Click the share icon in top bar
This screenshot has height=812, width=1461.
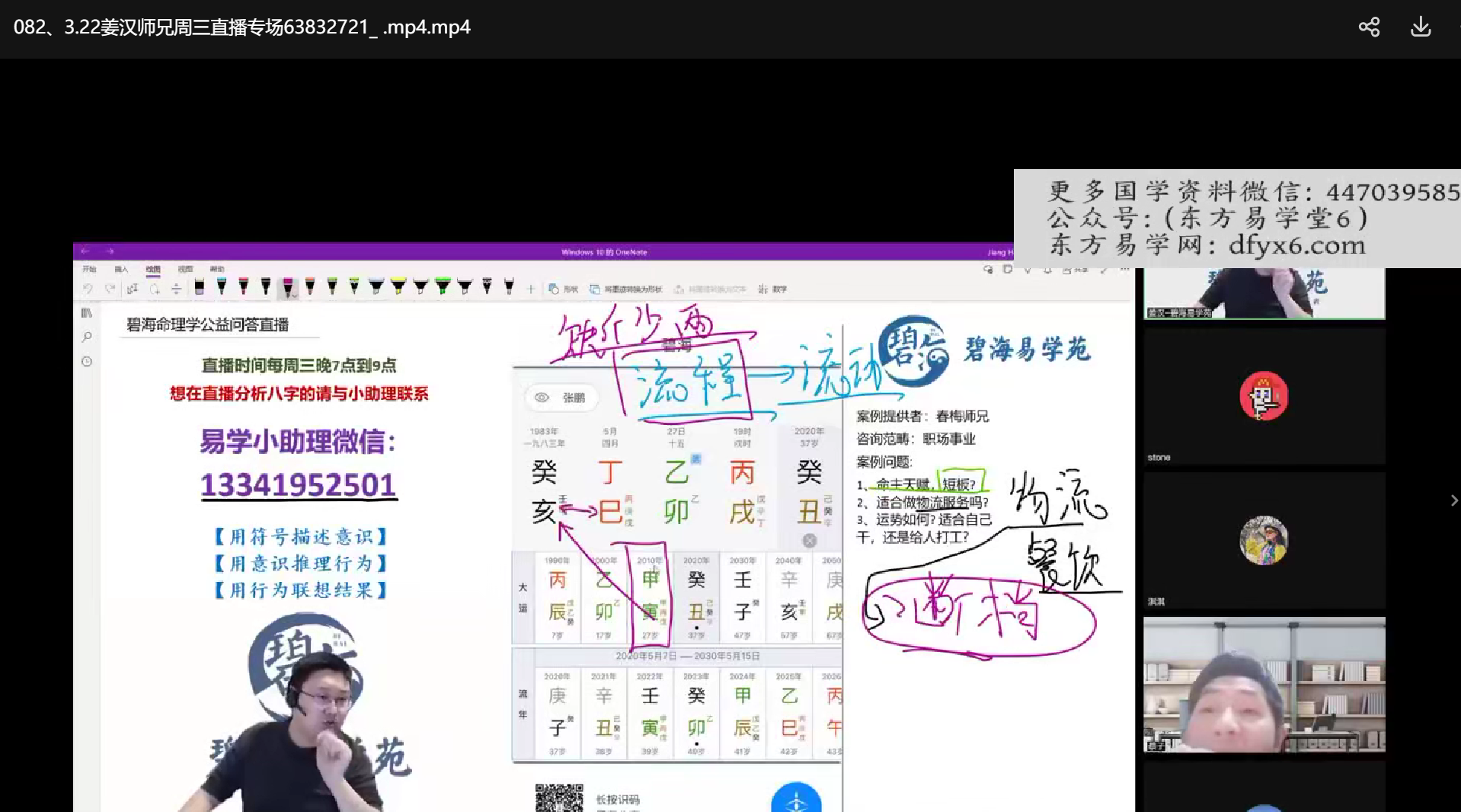tap(1369, 27)
